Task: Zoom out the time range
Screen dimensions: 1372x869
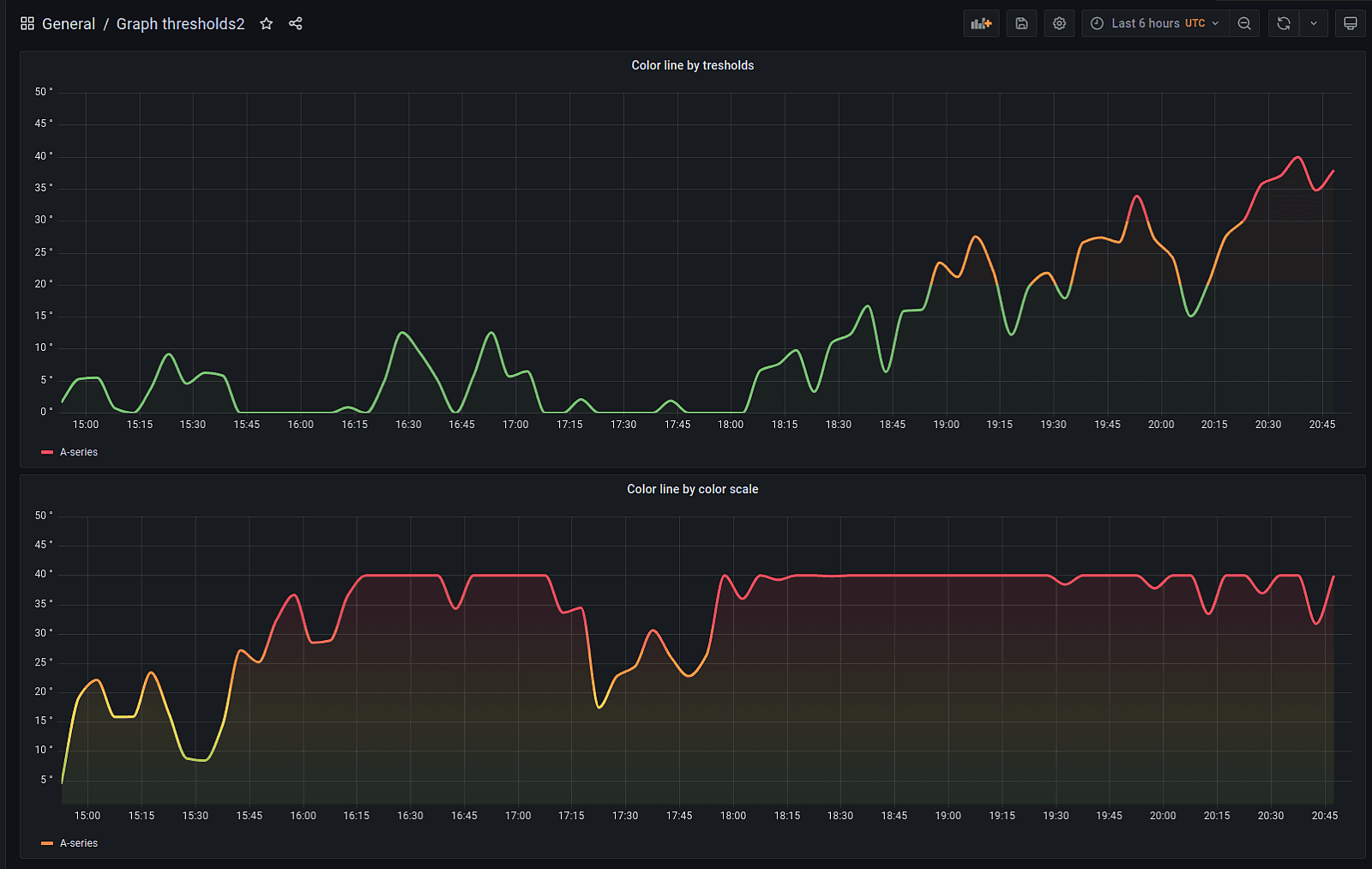Action: 1244,24
